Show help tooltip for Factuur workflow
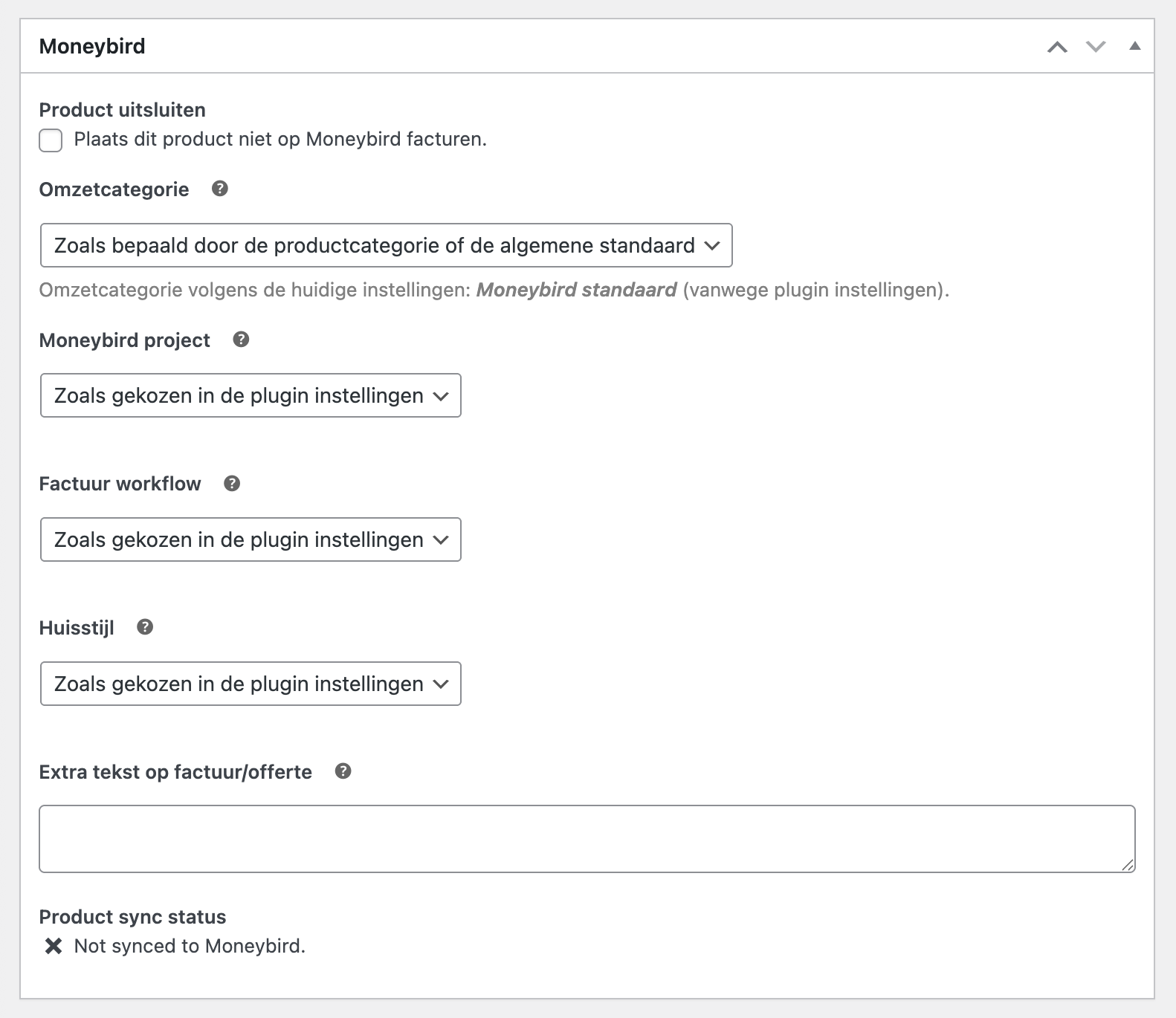1176x1018 pixels. click(232, 484)
